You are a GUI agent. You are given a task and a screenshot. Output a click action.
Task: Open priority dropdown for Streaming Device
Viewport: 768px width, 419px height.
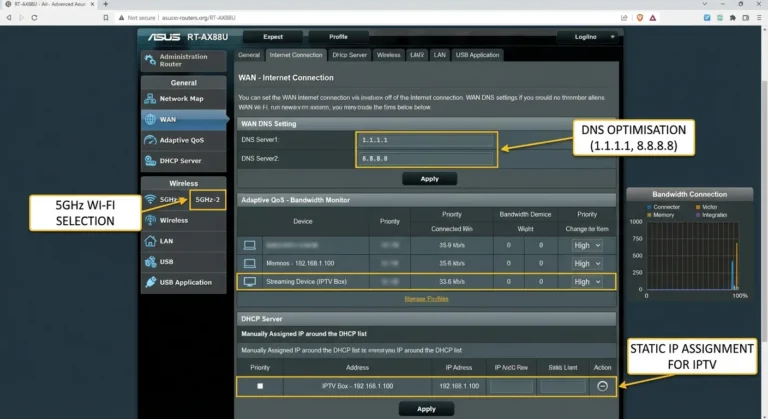tap(587, 282)
